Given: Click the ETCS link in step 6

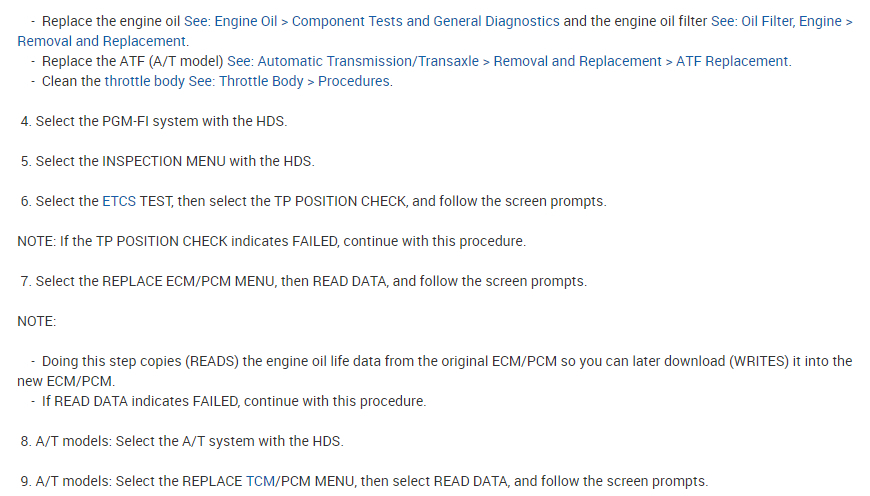Looking at the screenshot, I should 119,201.
